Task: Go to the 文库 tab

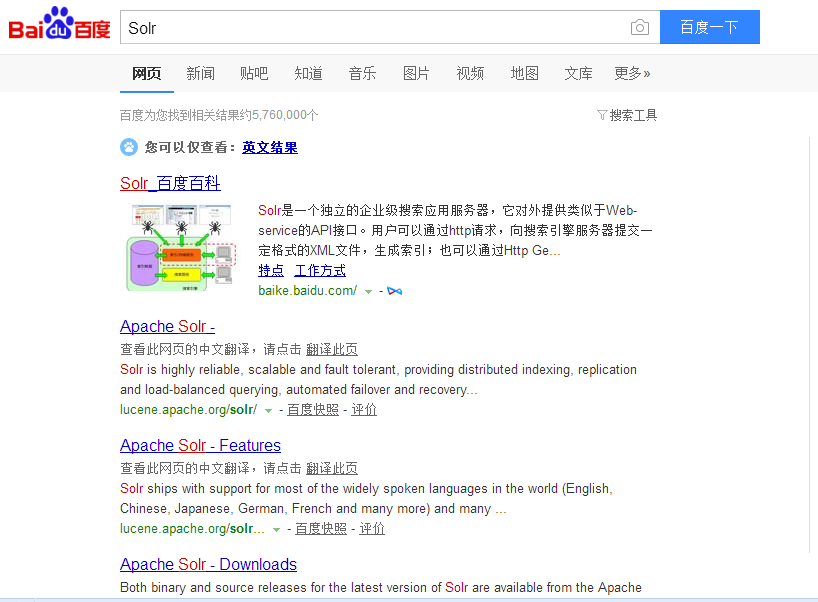Action: 578,74
